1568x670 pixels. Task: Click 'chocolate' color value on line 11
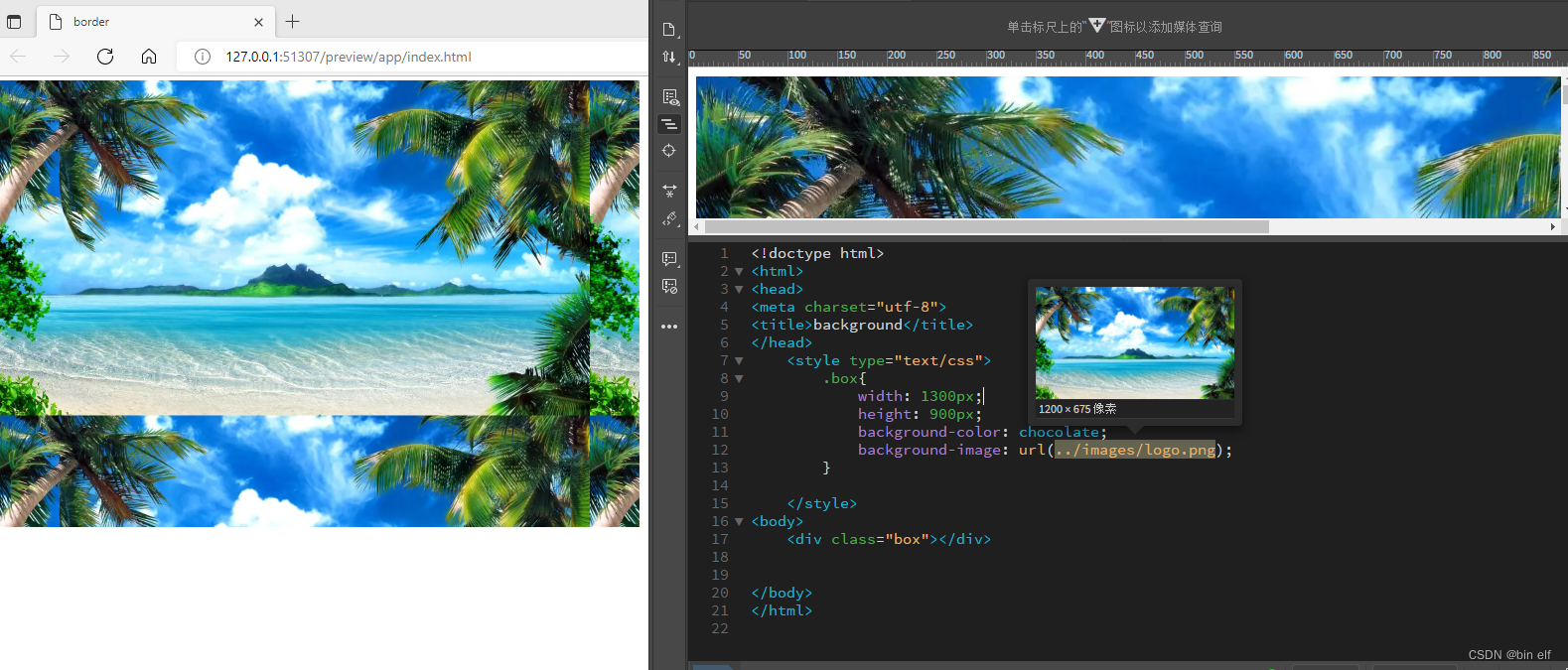click(x=1059, y=432)
